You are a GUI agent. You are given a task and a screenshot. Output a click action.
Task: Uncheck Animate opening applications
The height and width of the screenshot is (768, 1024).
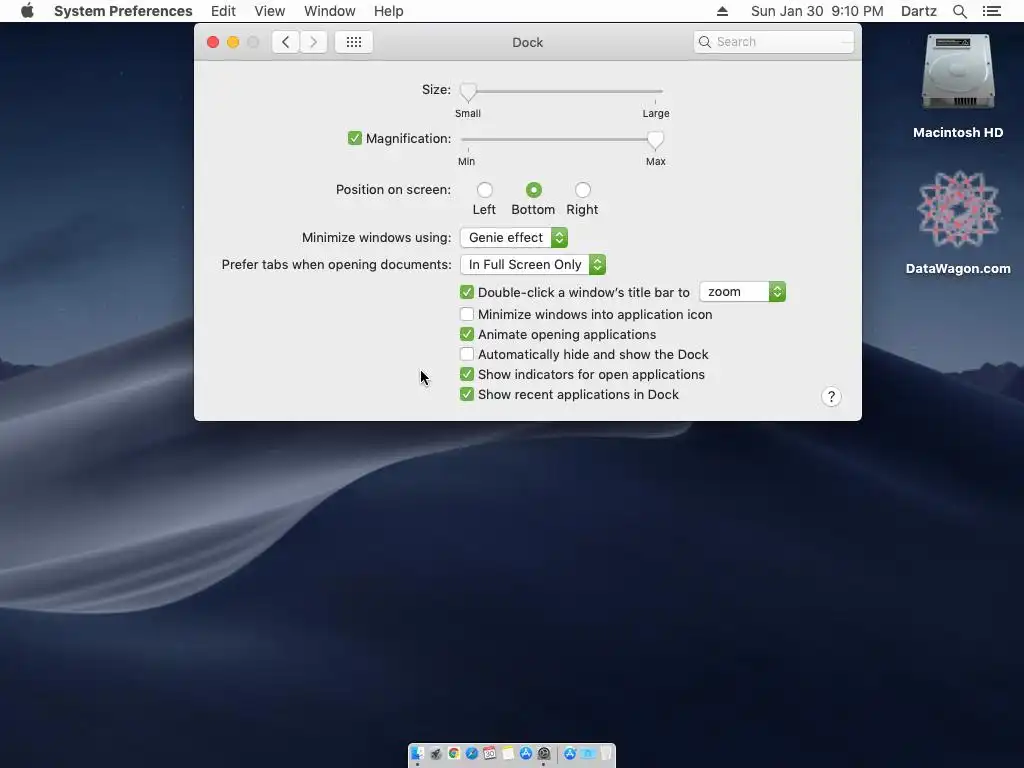(466, 334)
